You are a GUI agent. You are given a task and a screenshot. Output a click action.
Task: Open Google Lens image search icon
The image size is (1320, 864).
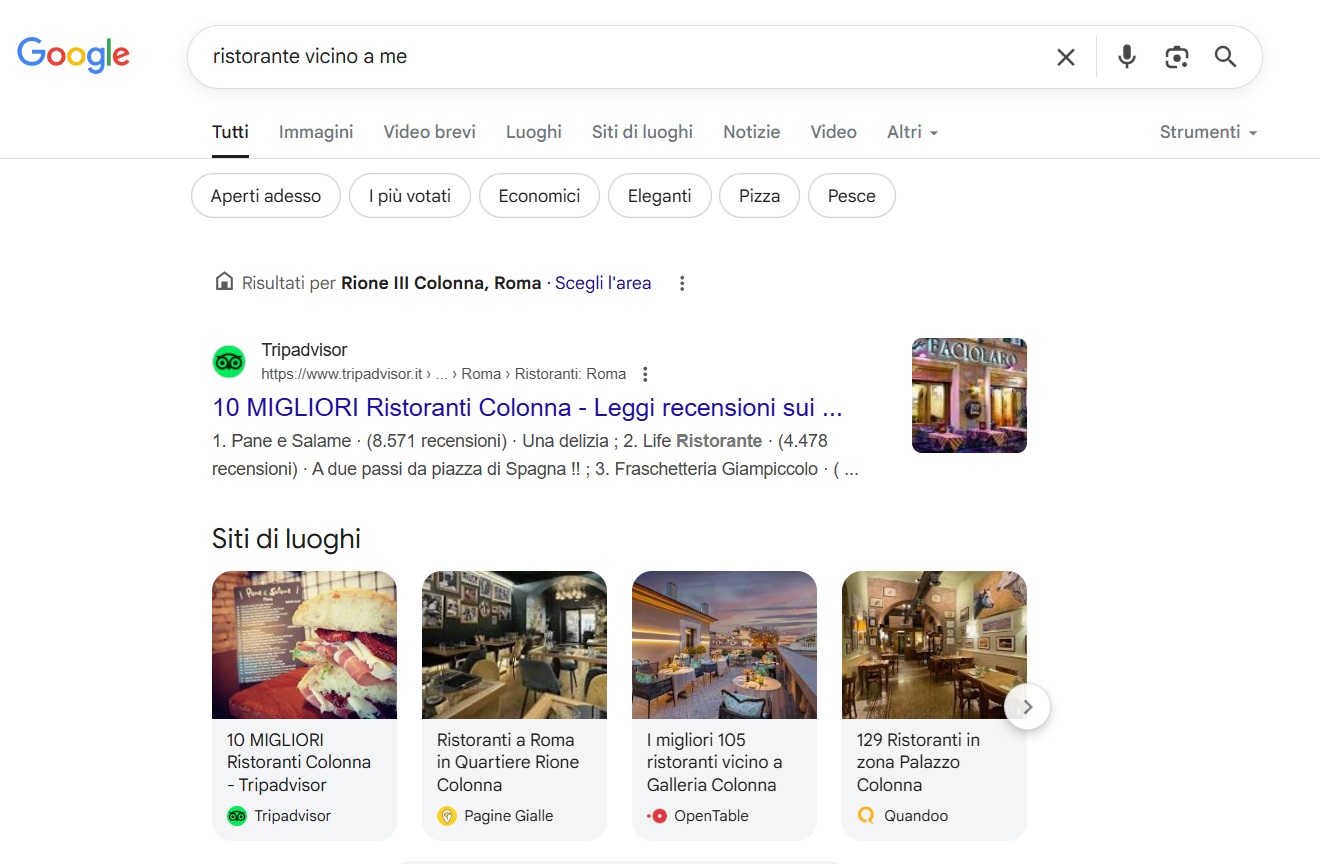point(1177,57)
